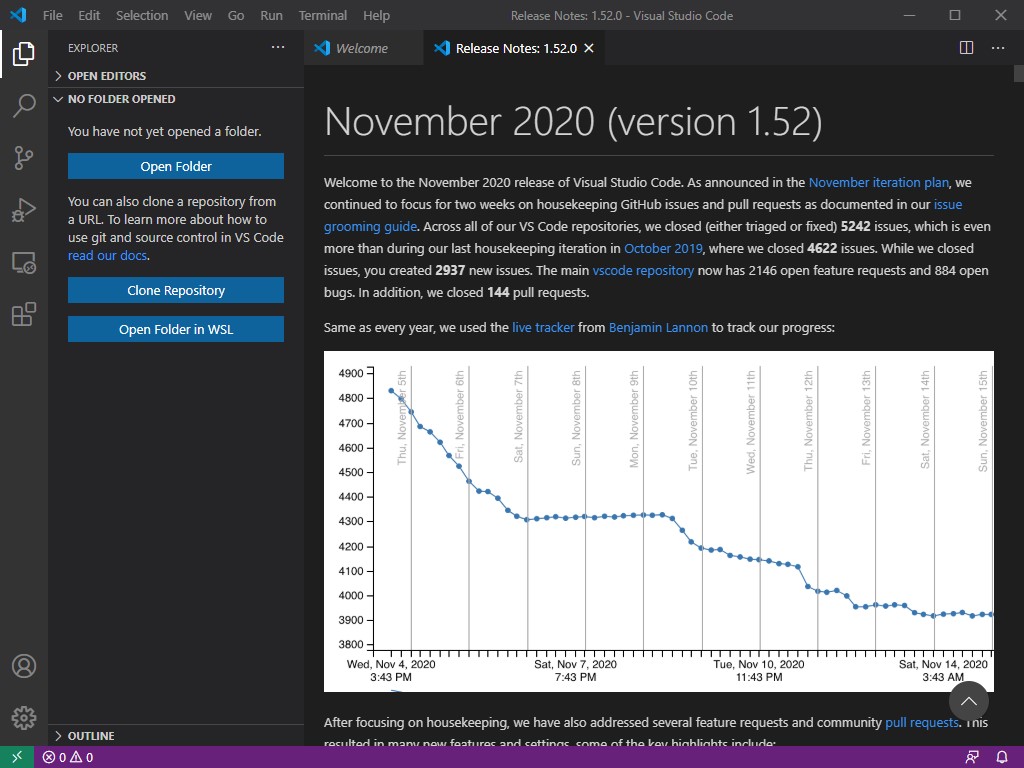Open the Search view icon

point(24,106)
